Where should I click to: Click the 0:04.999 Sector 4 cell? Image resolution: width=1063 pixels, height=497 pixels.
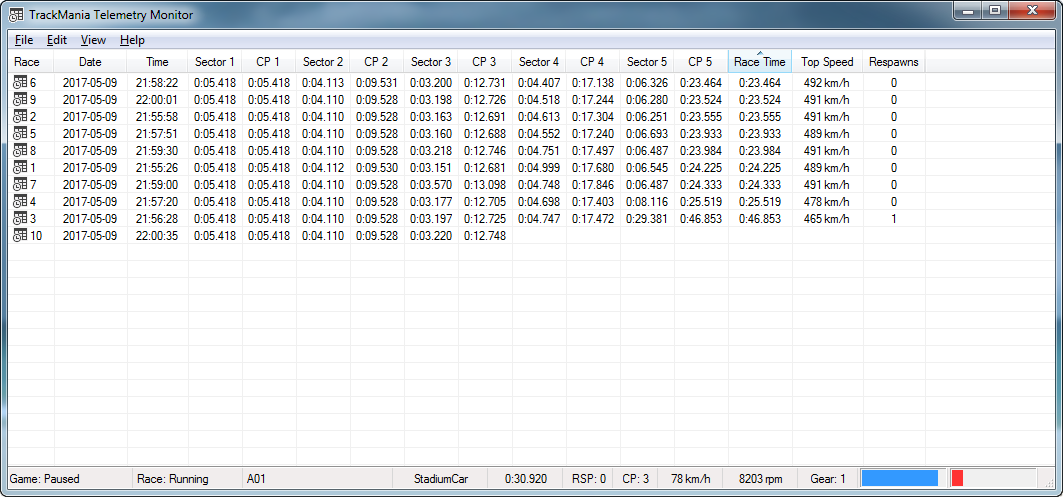pyautogui.click(x=539, y=167)
